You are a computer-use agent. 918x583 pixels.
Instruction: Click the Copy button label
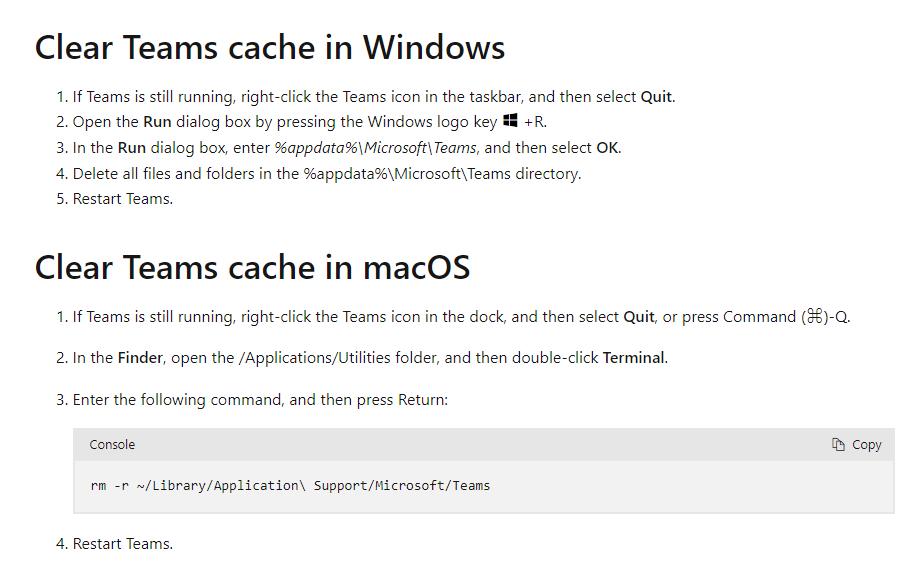[866, 445]
